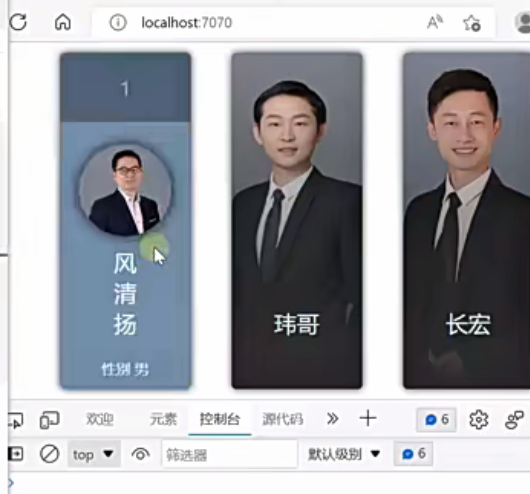This screenshot has width=530, height=494.
Task: Open the site information icon beside localhost
Action: coord(118,23)
